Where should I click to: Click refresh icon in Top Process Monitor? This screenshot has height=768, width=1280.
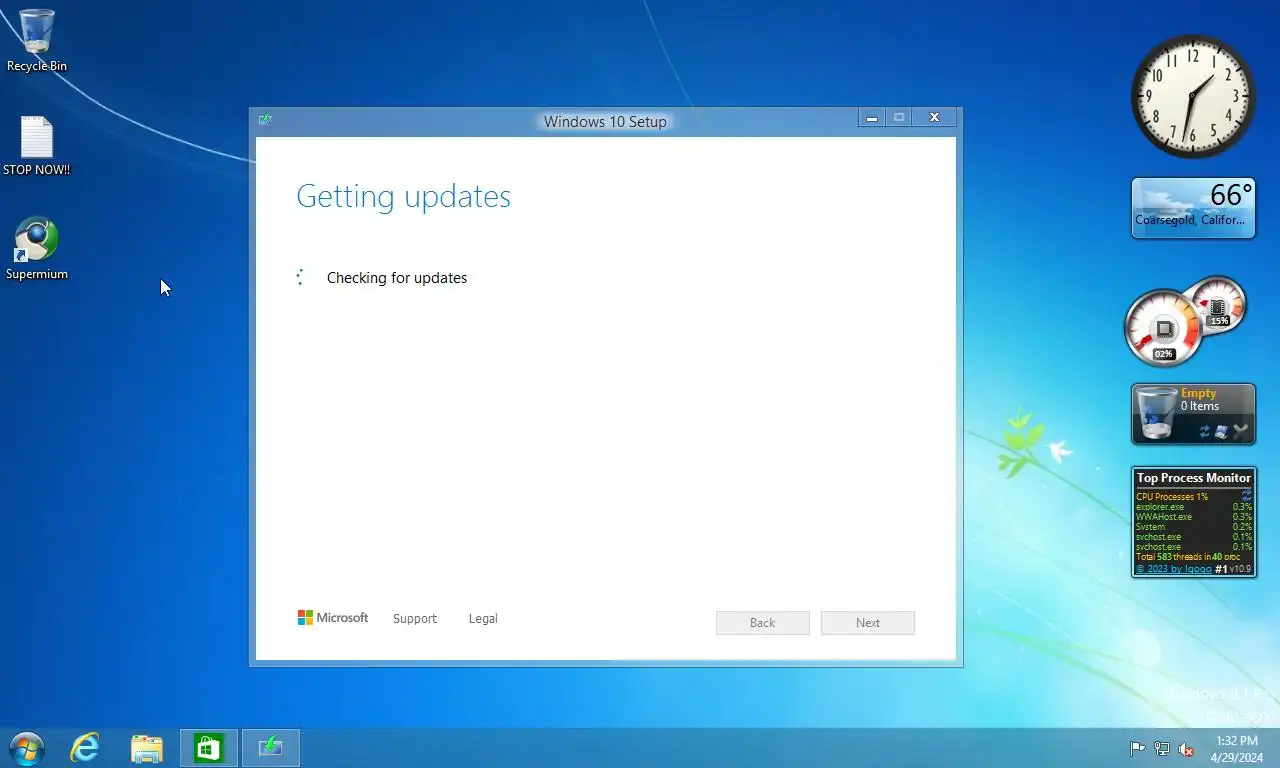pos(1246,496)
